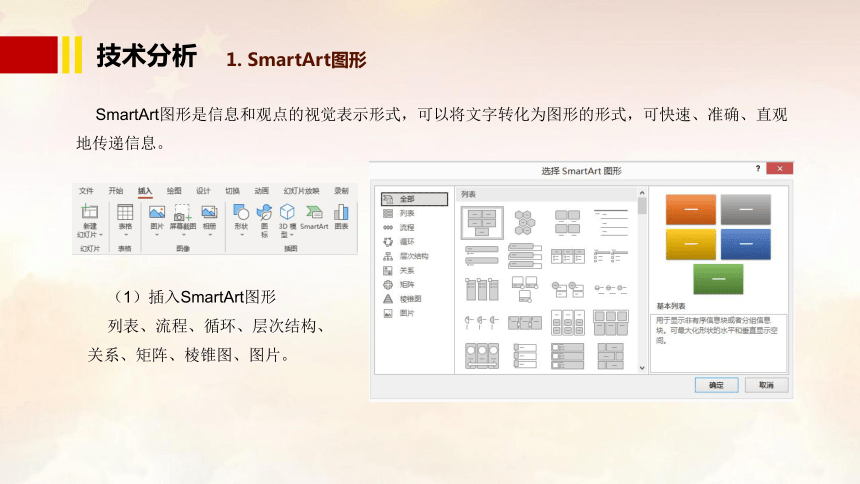Open the 录制 tab
Viewport: 860px width, 484px height.
[x=341, y=190]
